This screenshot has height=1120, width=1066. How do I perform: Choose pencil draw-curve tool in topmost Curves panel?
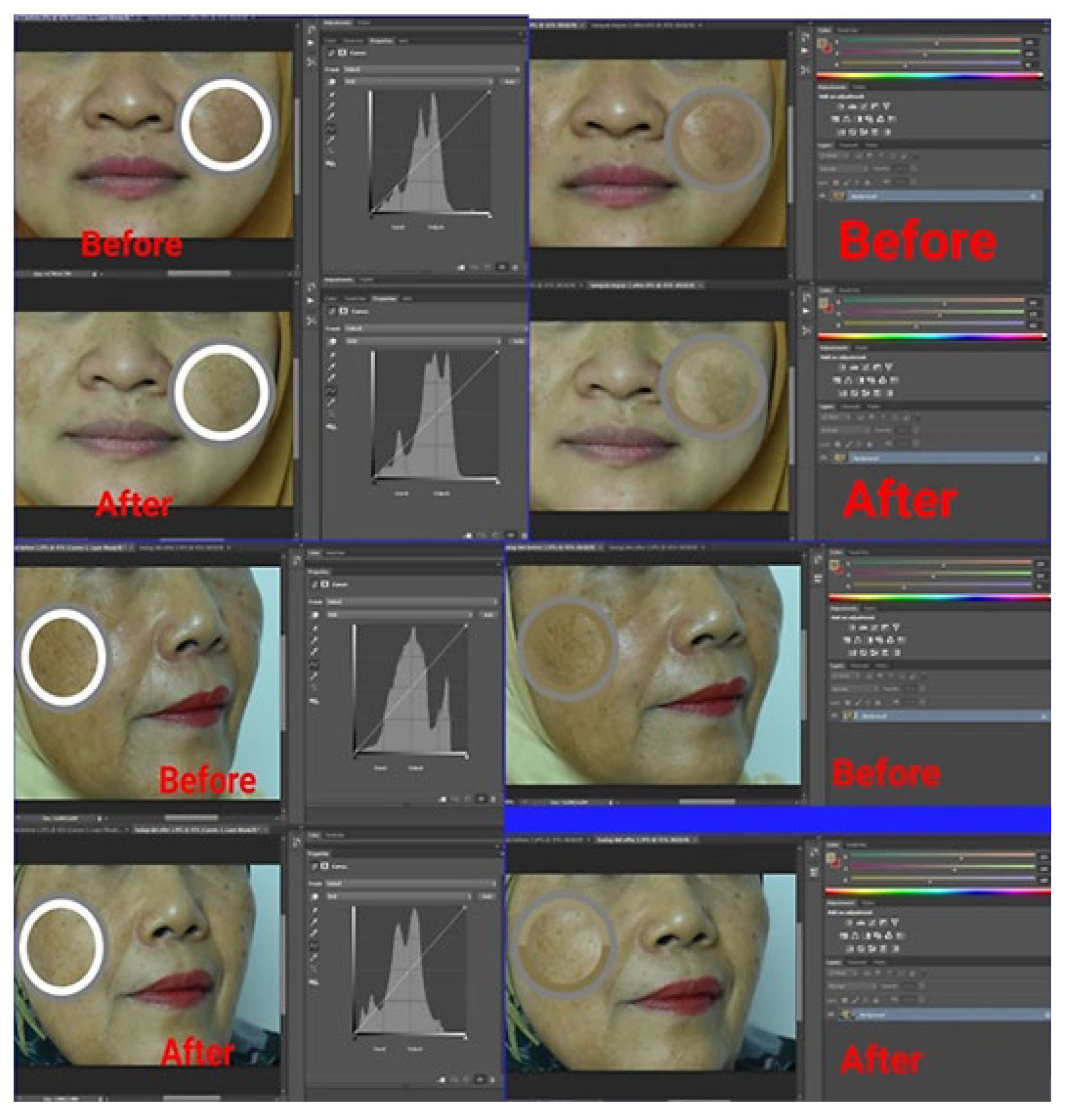(332, 140)
